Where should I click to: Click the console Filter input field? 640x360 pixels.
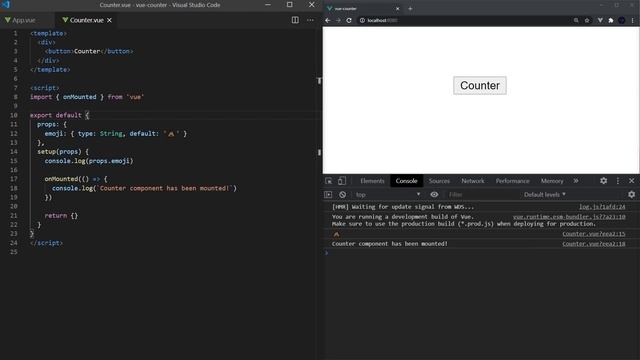(x=482, y=195)
